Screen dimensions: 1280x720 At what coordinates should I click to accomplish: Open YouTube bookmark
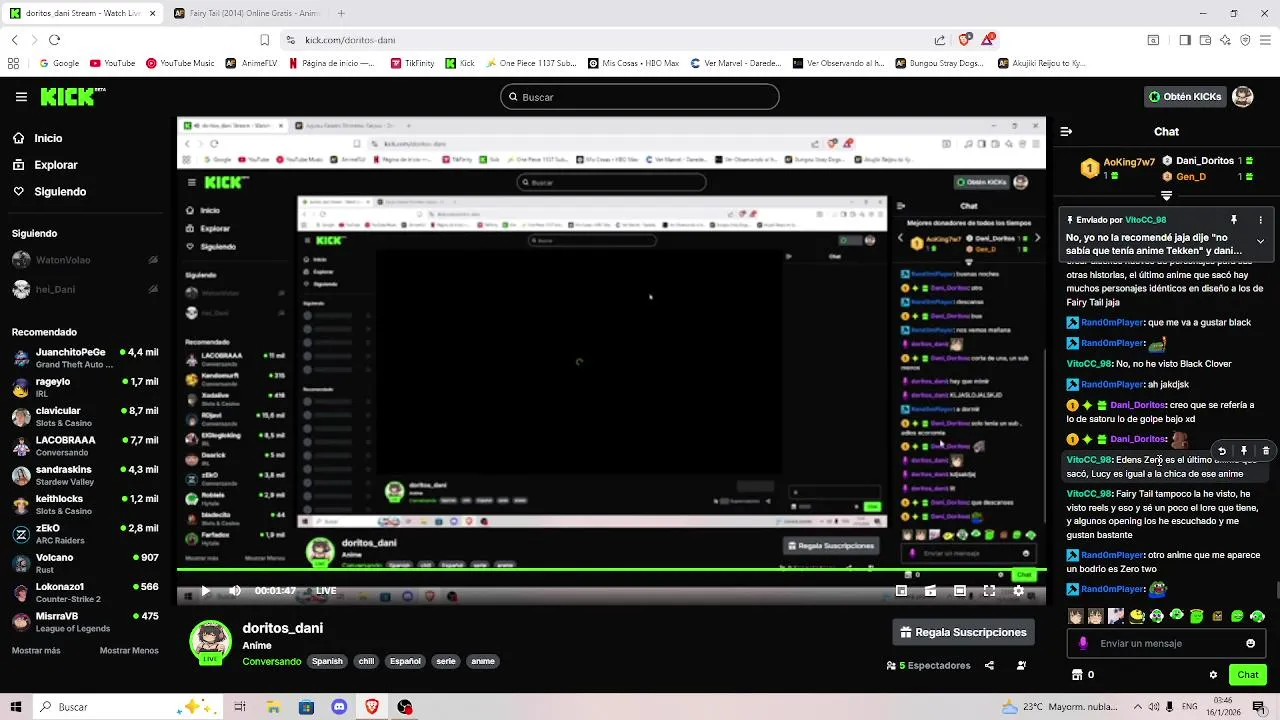[x=112, y=63]
